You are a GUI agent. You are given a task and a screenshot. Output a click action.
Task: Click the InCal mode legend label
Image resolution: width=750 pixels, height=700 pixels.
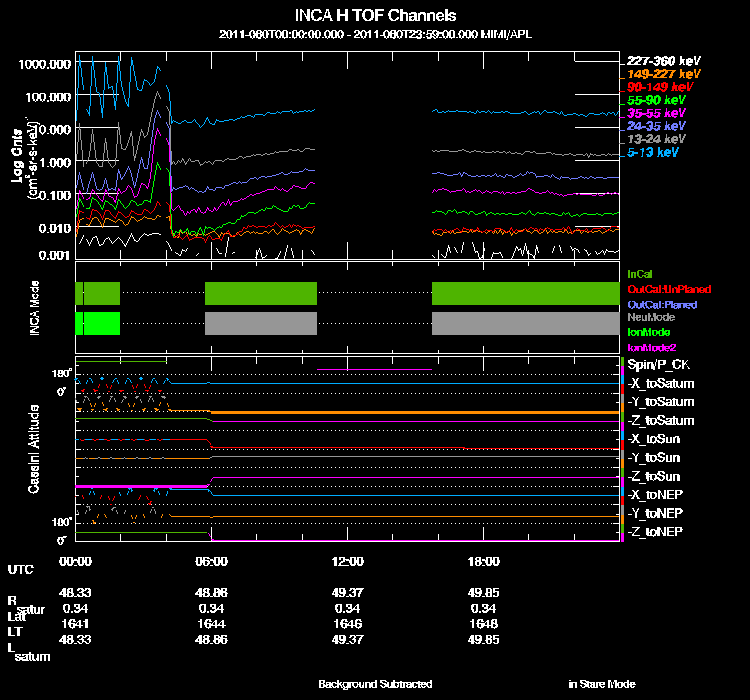pyautogui.click(x=640, y=273)
